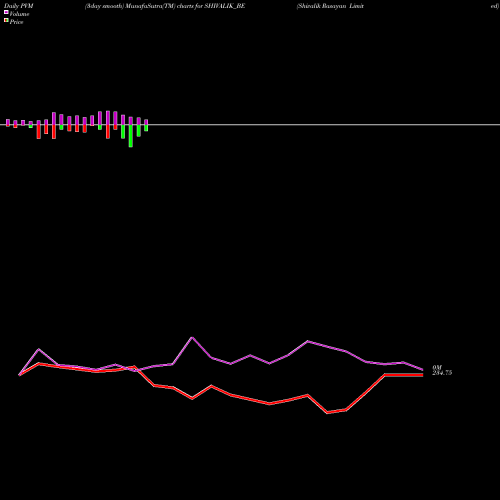Click the Price legend color swatch

pos(6,20)
